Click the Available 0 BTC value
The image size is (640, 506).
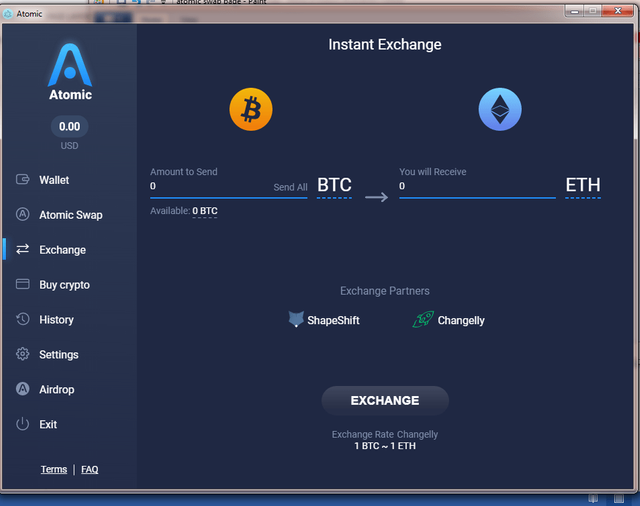tap(205, 211)
